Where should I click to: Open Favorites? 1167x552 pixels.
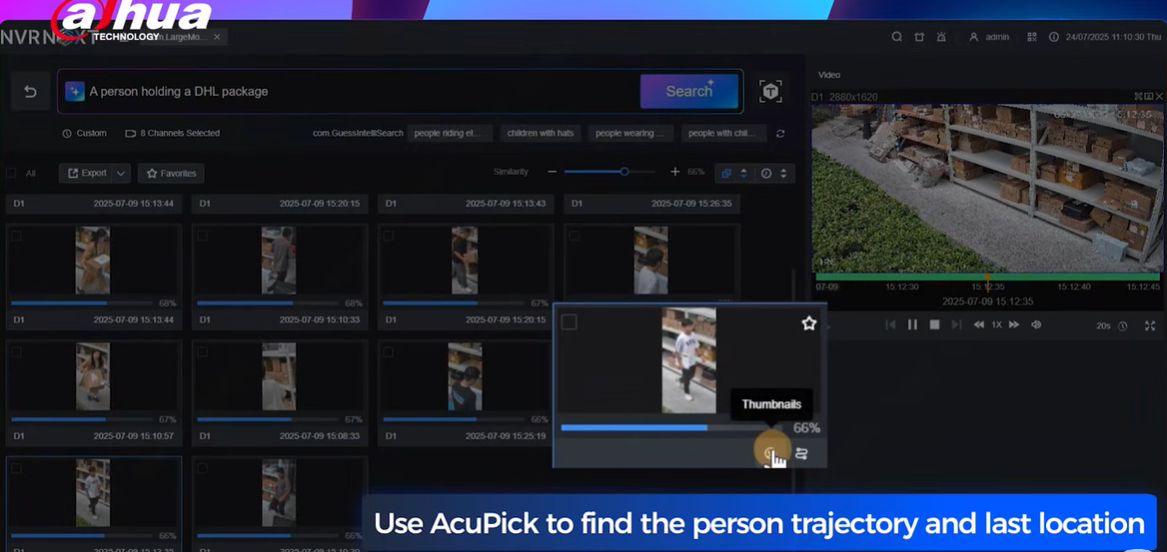coord(171,173)
